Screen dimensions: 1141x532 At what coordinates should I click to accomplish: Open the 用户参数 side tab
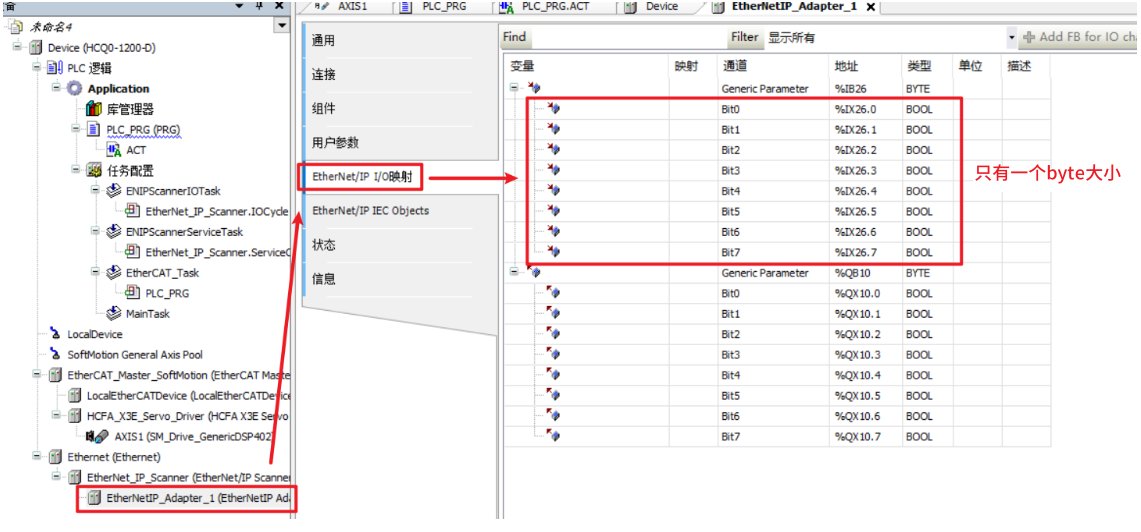click(335, 143)
